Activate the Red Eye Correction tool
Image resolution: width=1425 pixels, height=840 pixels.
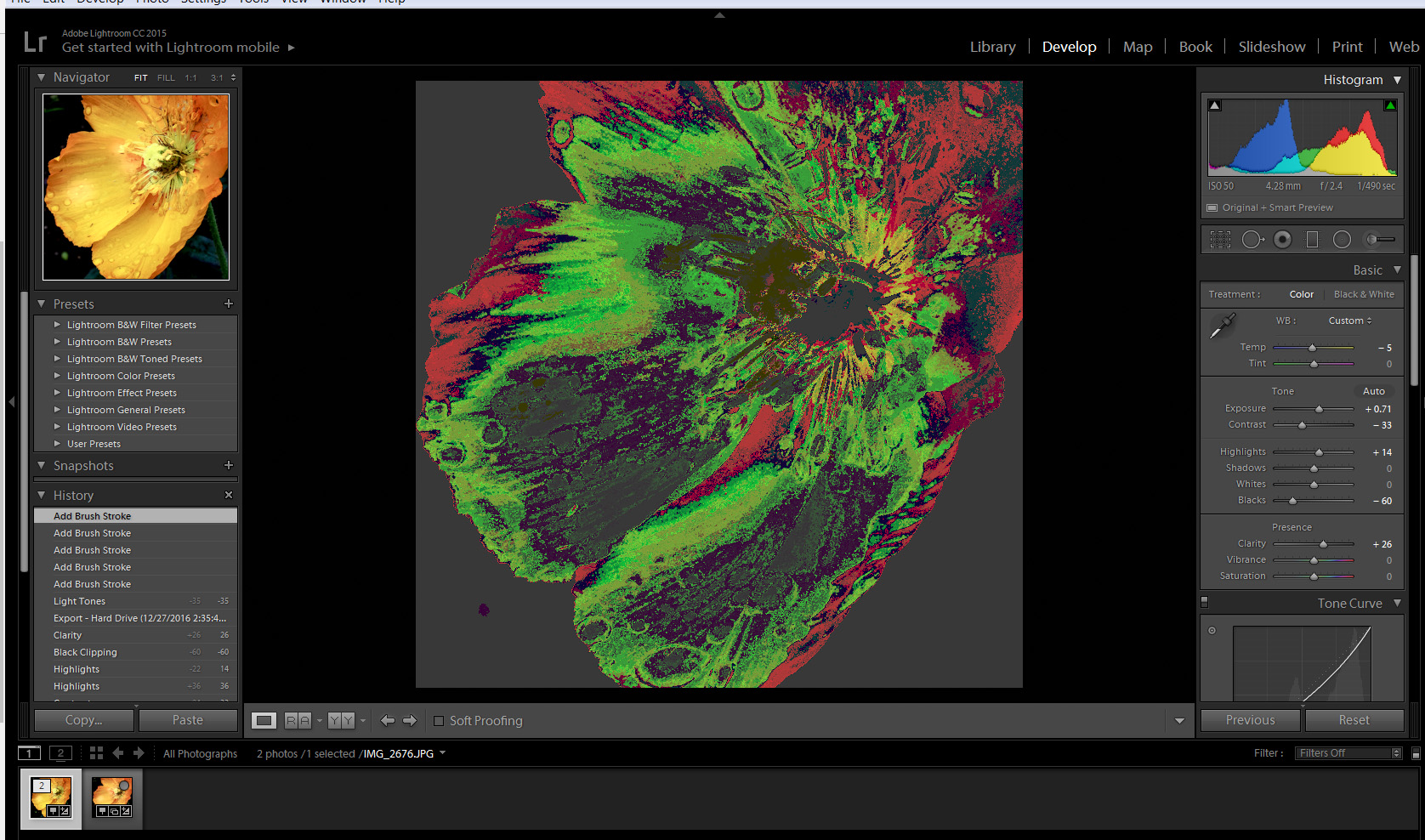1282,240
